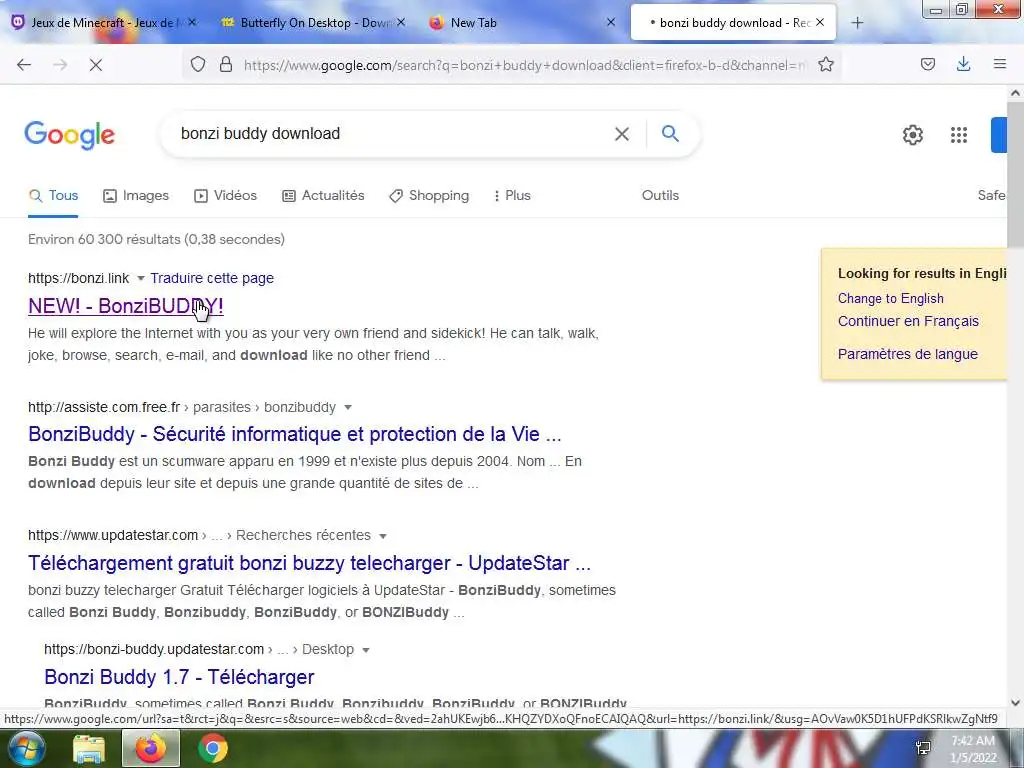Click the scrollbar up arrow

click(x=1015, y=93)
